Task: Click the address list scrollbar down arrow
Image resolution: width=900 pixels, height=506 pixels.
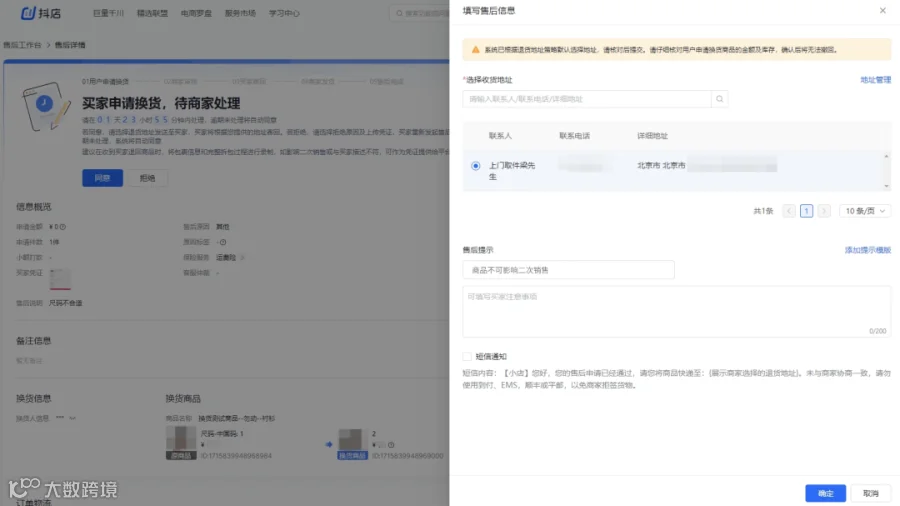Action: (886, 186)
